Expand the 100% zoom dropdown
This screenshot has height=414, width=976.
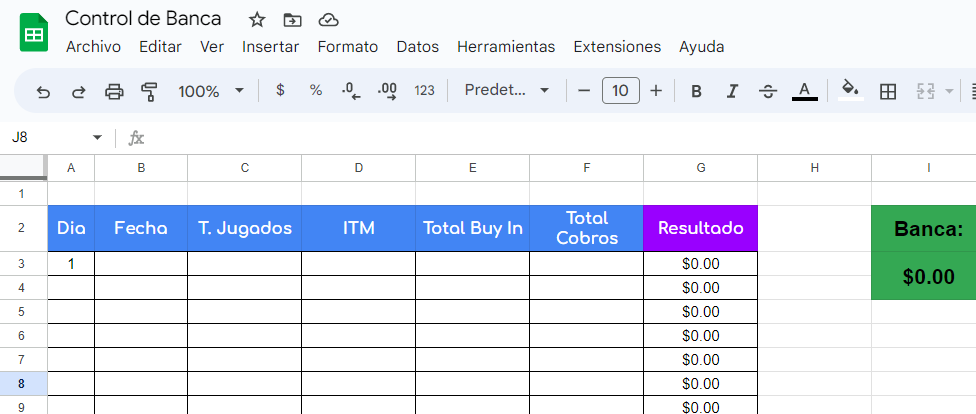(211, 92)
